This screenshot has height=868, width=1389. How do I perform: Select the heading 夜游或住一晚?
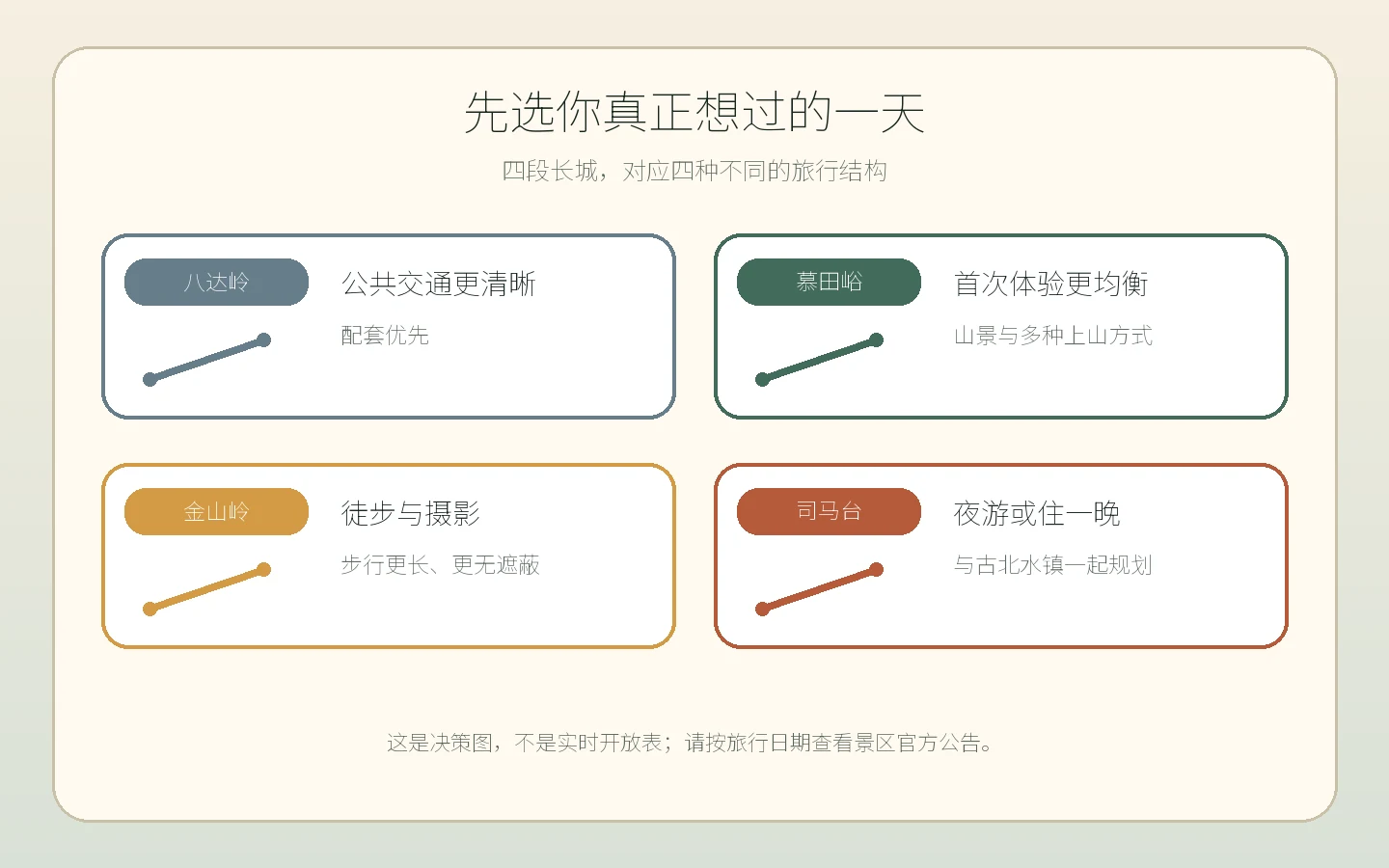click(1037, 513)
